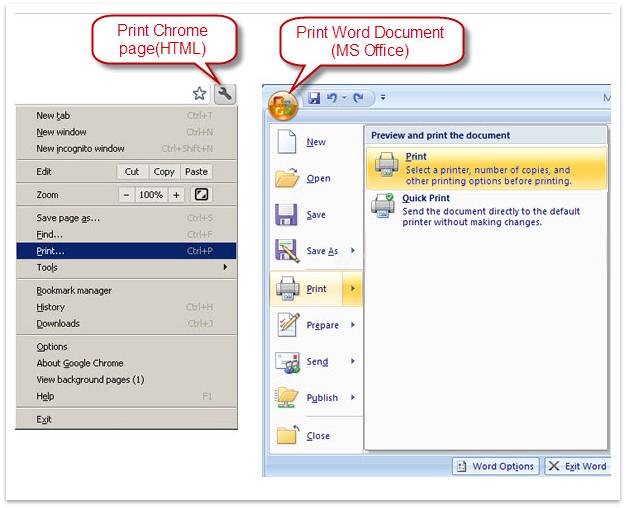Select Print… in Chrome menu
Image resolution: width=626 pixels, height=508 pixels.
pos(126,251)
